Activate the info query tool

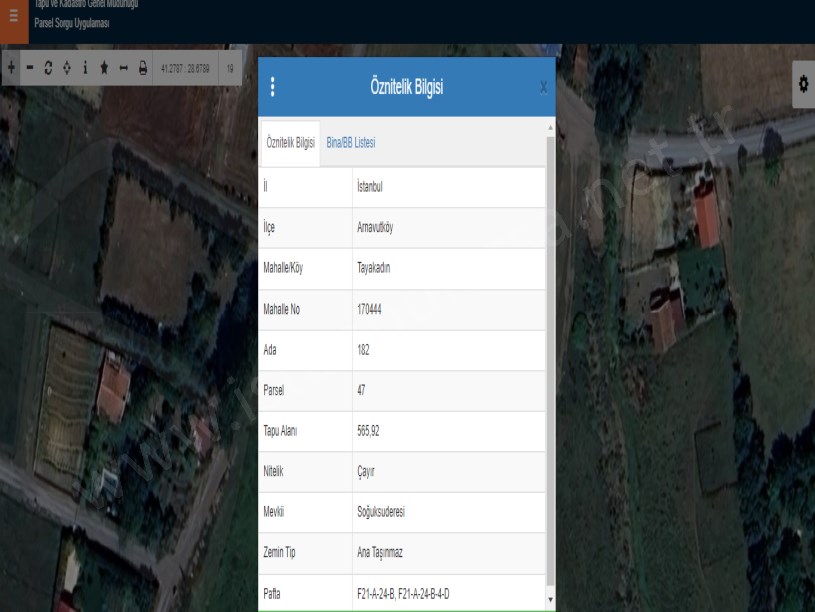[85, 68]
